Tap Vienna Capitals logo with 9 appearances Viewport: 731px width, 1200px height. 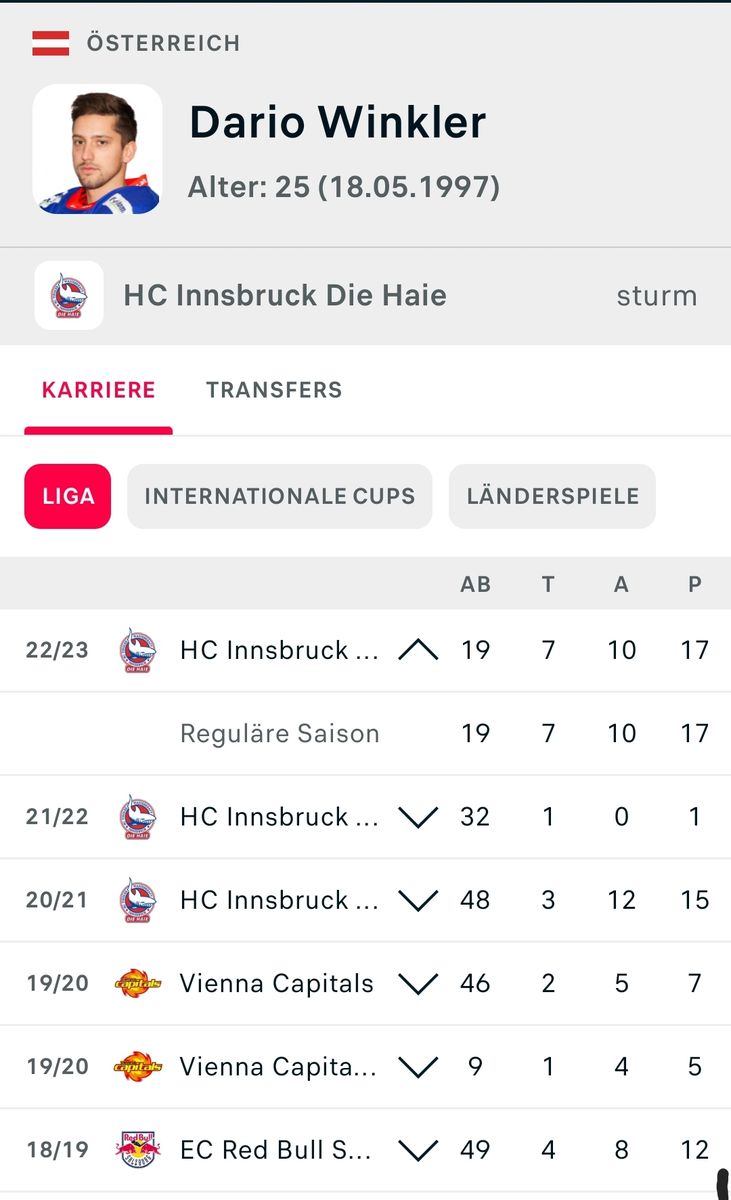(x=138, y=1067)
